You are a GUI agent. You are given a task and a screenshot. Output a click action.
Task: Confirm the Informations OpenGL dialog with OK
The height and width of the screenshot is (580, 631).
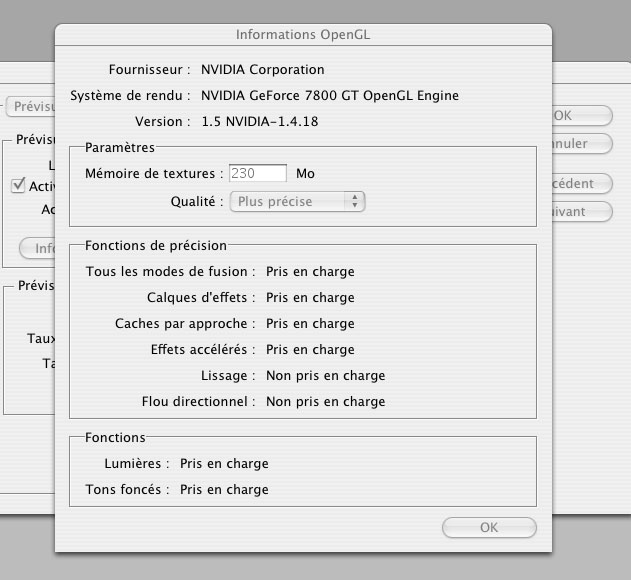tap(489, 527)
